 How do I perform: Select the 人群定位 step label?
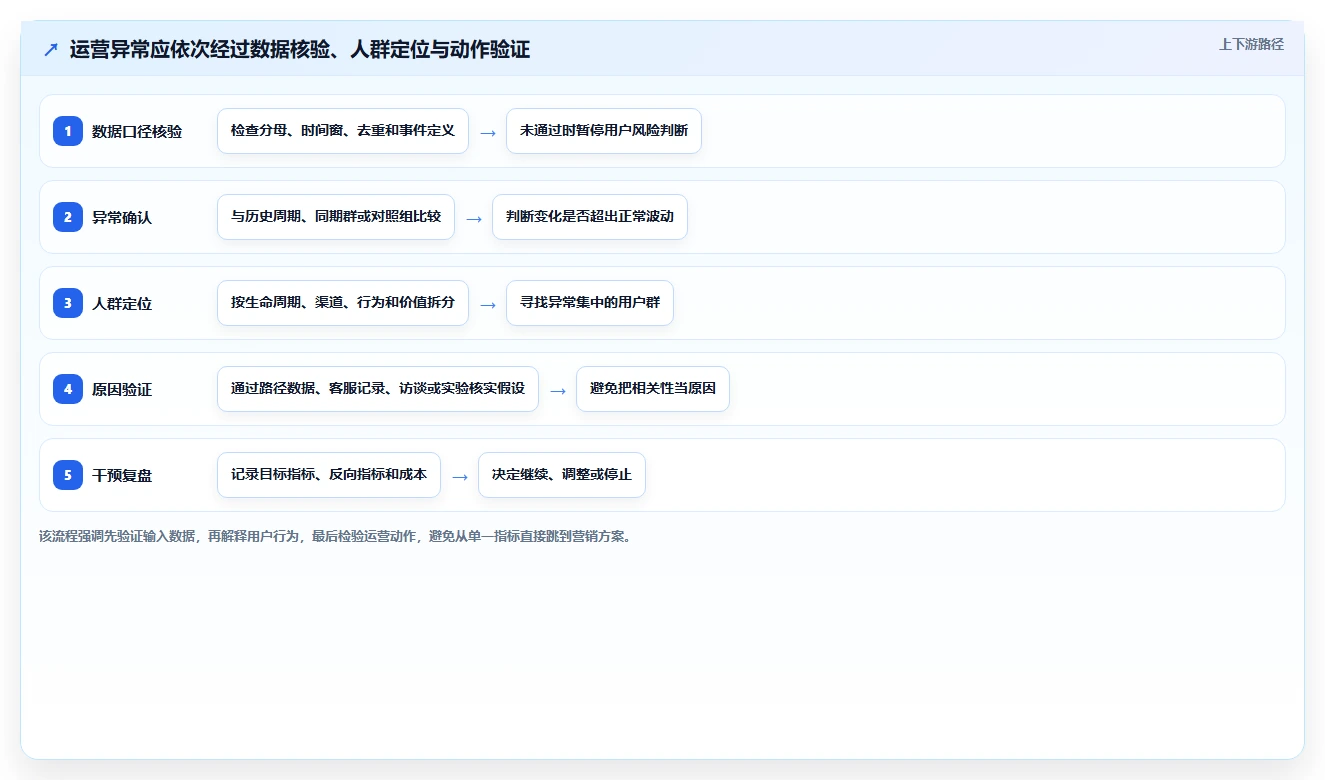(x=122, y=303)
